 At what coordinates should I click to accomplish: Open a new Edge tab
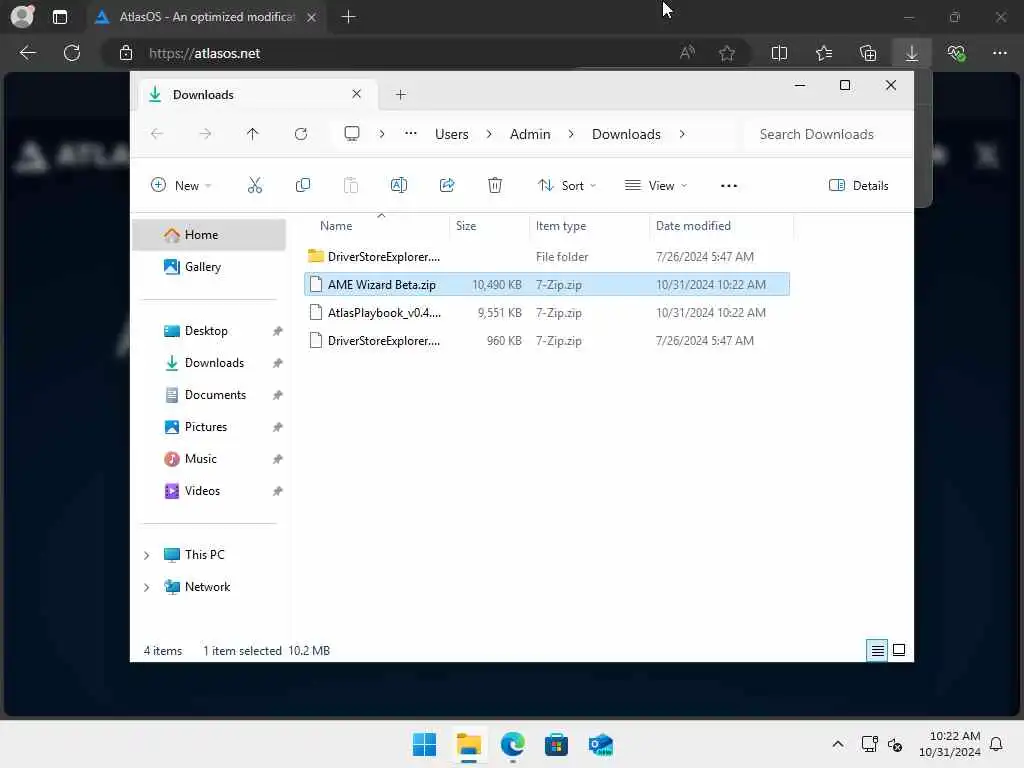click(349, 17)
